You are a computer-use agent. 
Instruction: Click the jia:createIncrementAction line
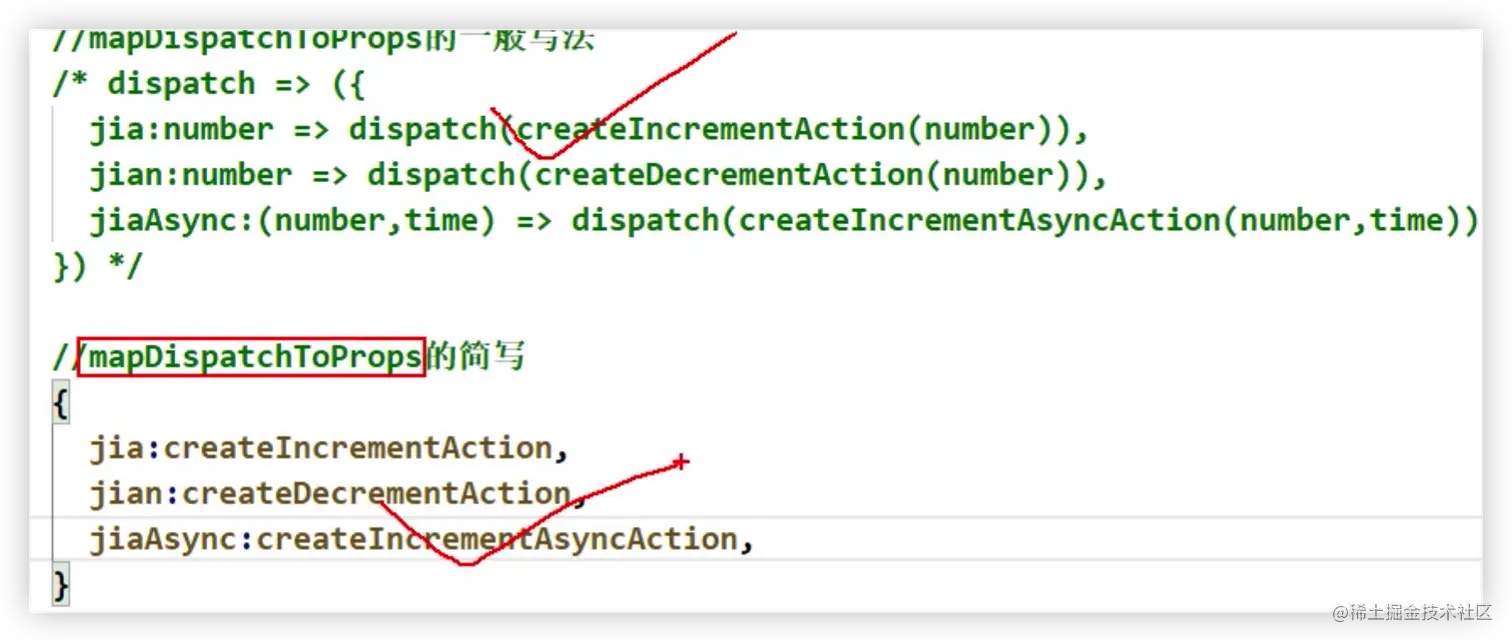pos(329,448)
